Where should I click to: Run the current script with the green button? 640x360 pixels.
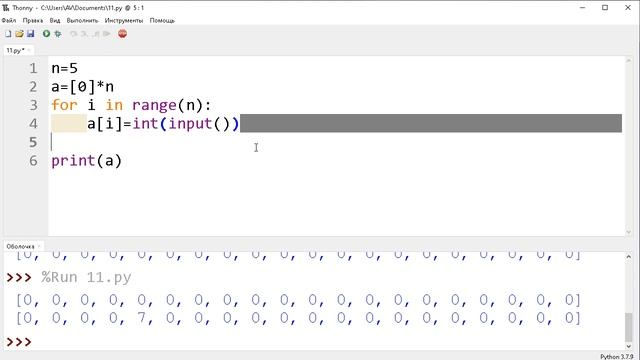(x=47, y=34)
